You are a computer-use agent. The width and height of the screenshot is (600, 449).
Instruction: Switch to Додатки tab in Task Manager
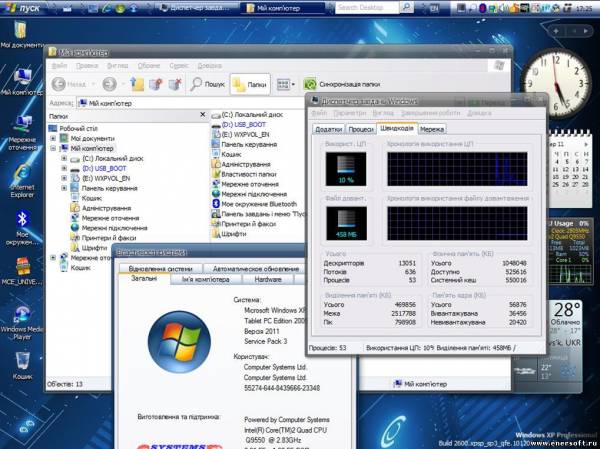click(328, 129)
